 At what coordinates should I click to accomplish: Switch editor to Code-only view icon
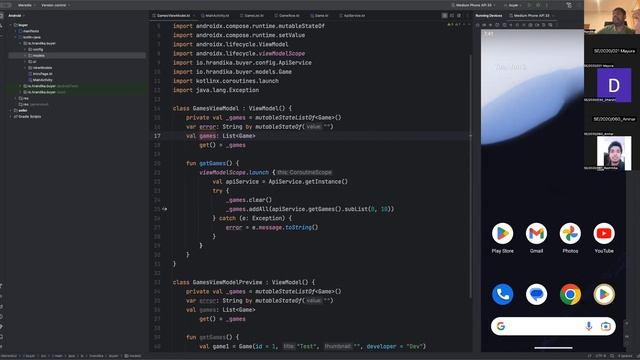[444, 16]
